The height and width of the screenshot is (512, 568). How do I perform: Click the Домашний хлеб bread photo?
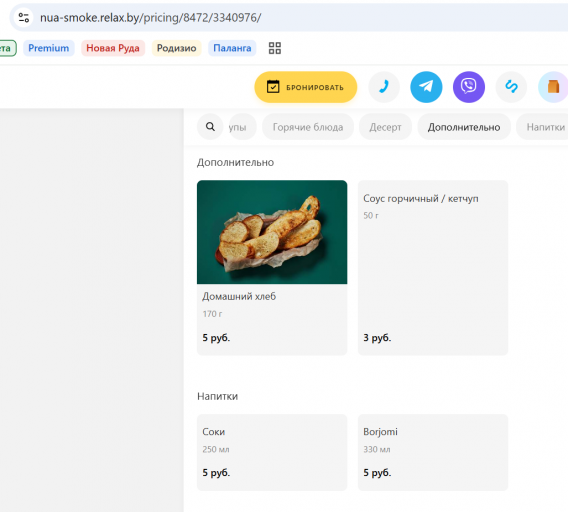(272, 232)
